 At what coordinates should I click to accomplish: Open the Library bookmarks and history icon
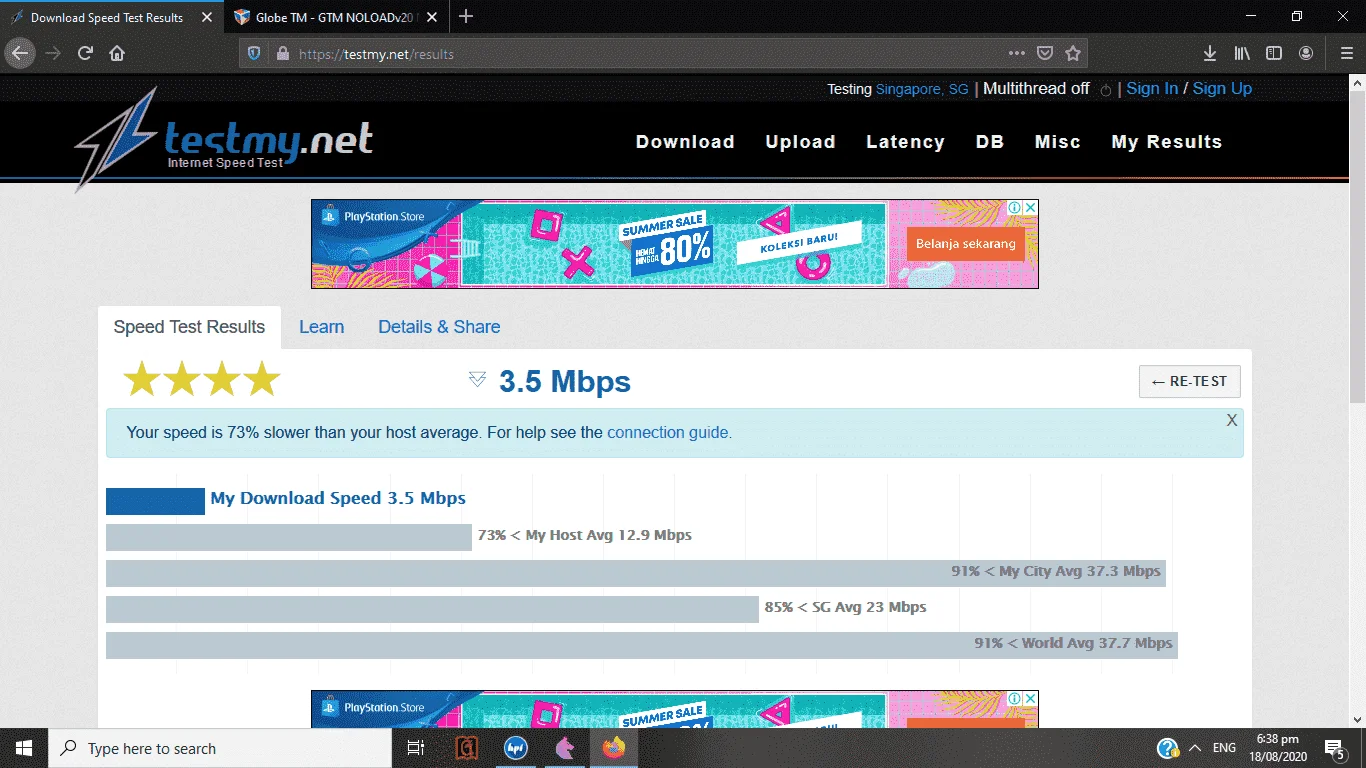pos(1242,53)
